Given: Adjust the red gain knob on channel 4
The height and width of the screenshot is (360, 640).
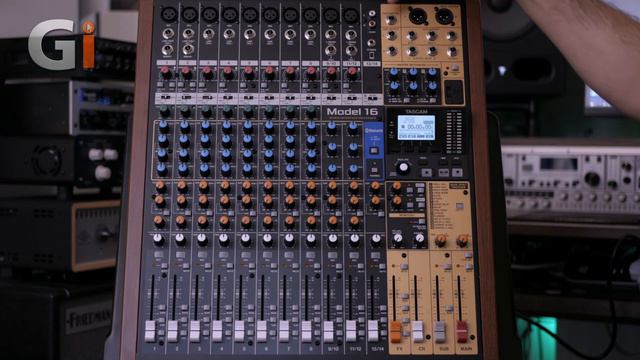Looking at the screenshot, I should coord(228,73).
